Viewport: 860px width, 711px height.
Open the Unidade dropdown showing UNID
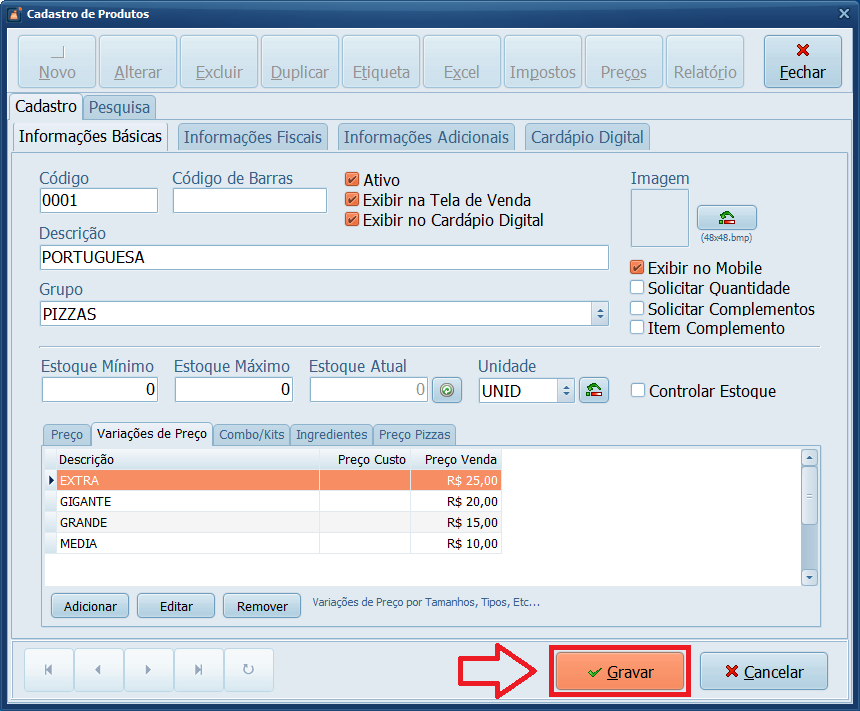coord(555,388)
